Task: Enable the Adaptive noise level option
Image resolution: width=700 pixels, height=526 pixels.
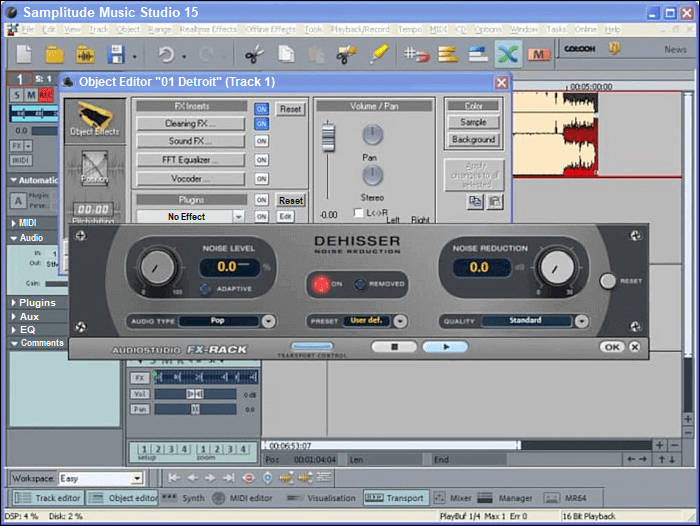Action: [207, 289]
